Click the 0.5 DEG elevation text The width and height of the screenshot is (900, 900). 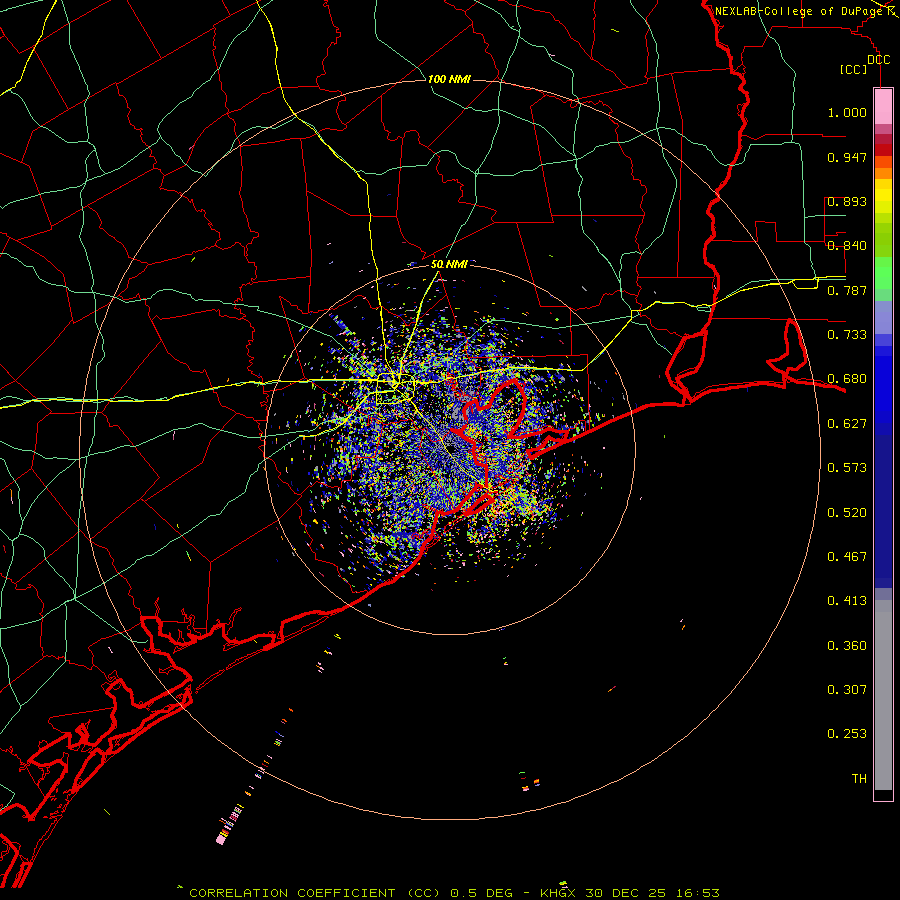(482, 893)
